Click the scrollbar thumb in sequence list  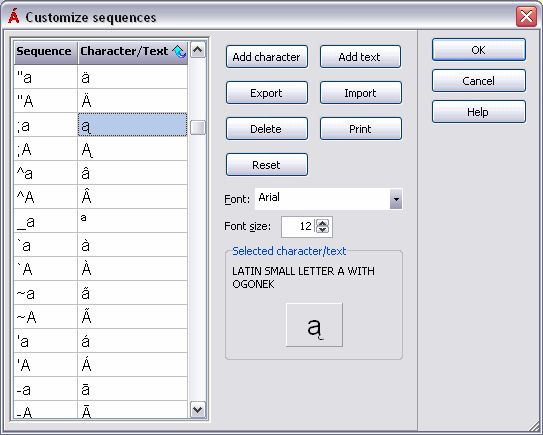198,128
